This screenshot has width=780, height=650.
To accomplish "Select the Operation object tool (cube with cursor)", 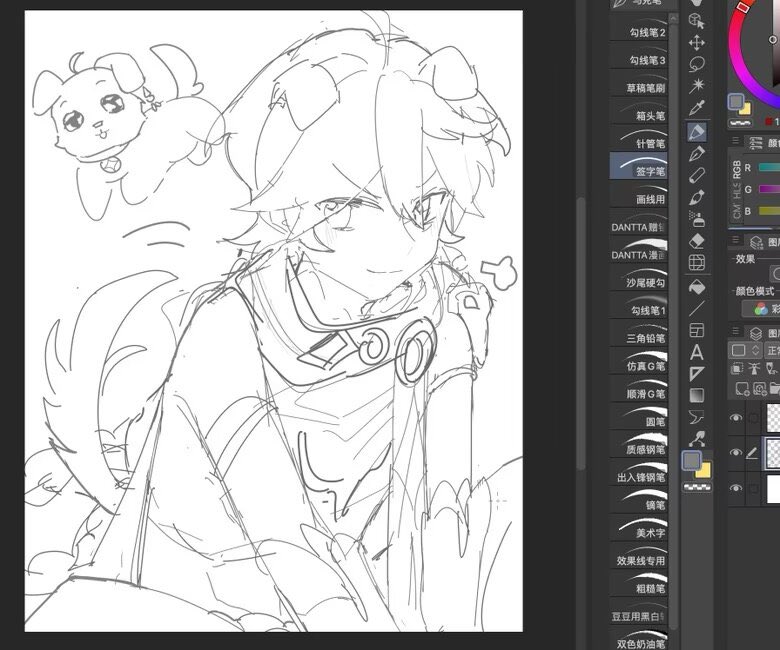I will click(x=696, y=21).
